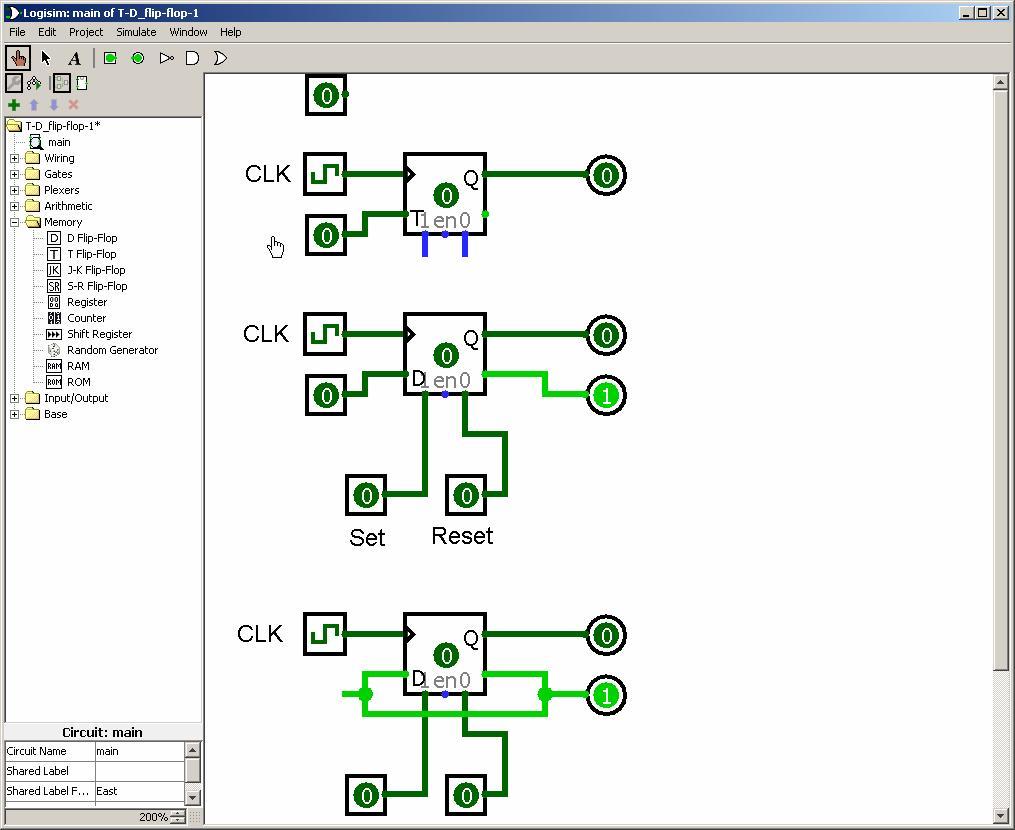Image resolution: width=1015 pixels, height=830 pixels.
Task: Open the Project menu
Action: coord(86,32)
